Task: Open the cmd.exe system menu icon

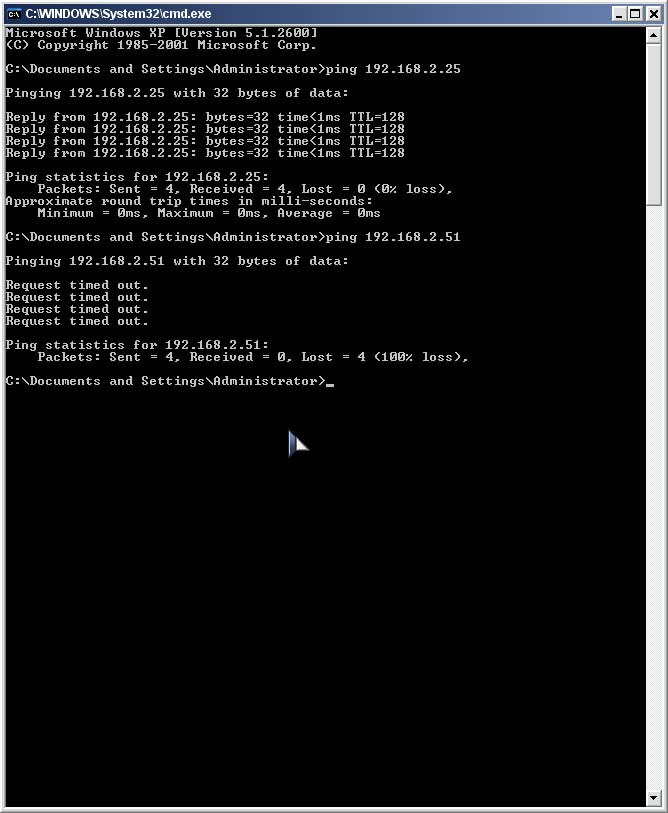Action: click(14, 13)
